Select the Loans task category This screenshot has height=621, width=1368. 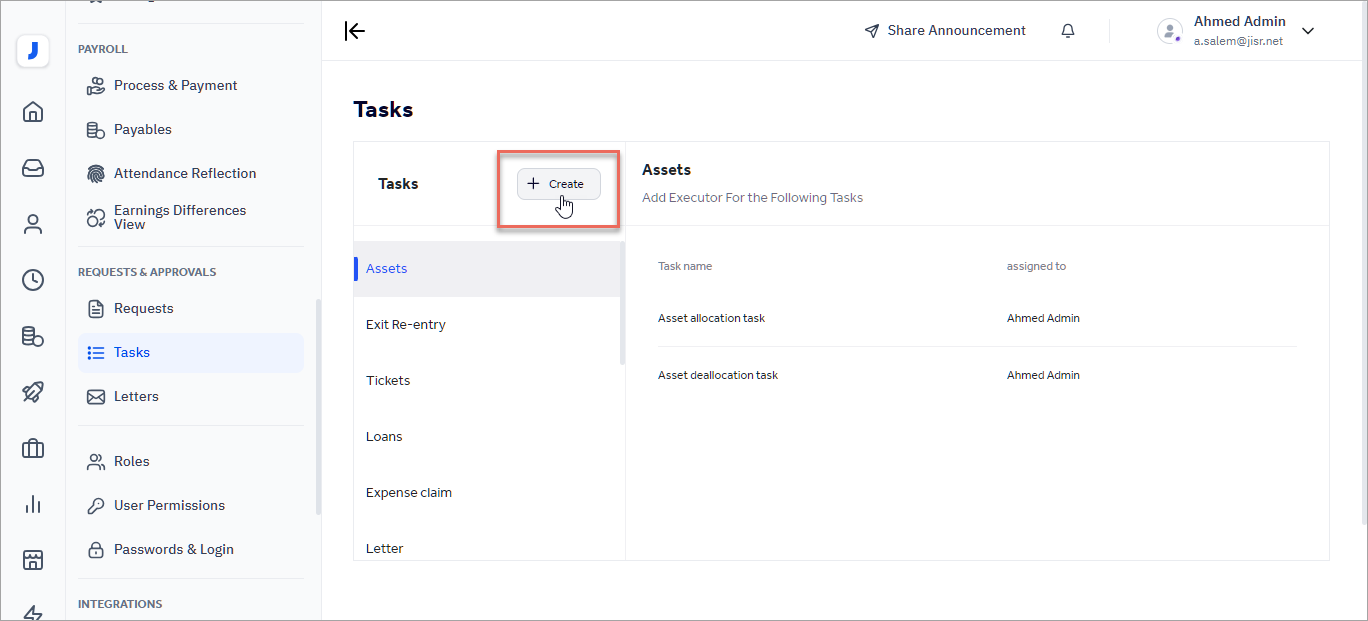click(384, 437)
